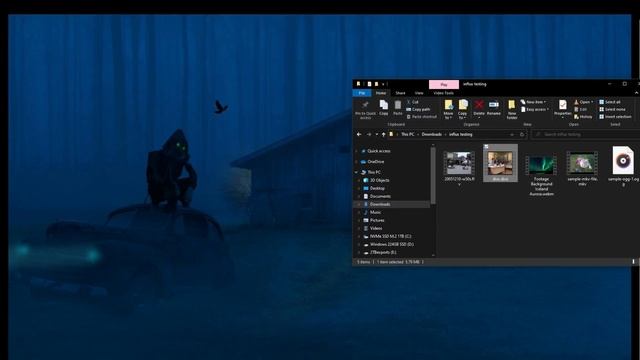This screenshot has width=640, height=360.
Task: Refresh the folder via address bar button
Action: coord(522,134)
